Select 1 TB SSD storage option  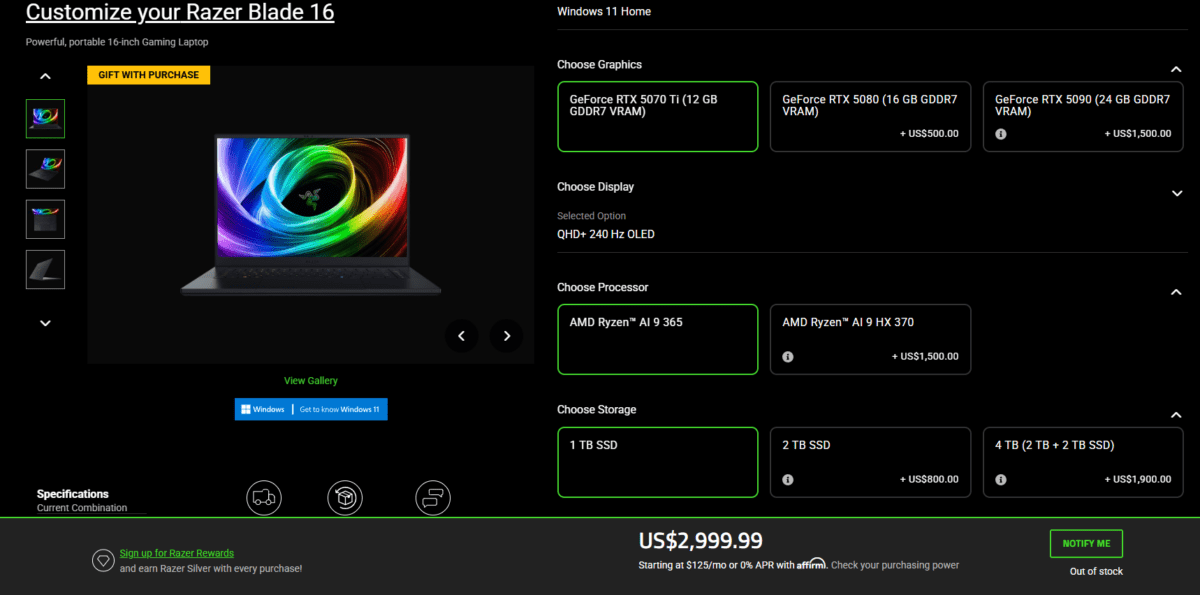pos(658,462)
